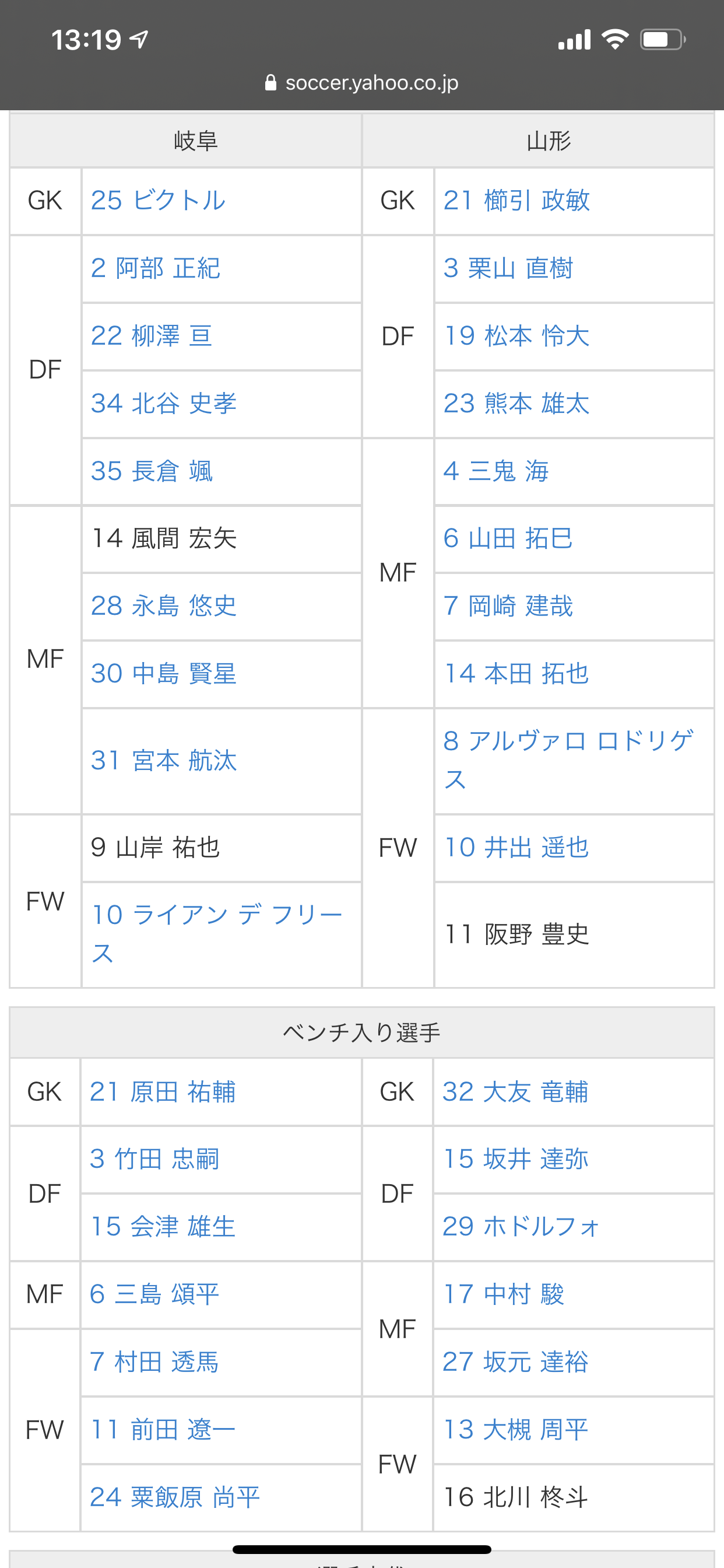
Task: Tap 13 大槻 周平 bench forward link
Action: coord(515,1430)
